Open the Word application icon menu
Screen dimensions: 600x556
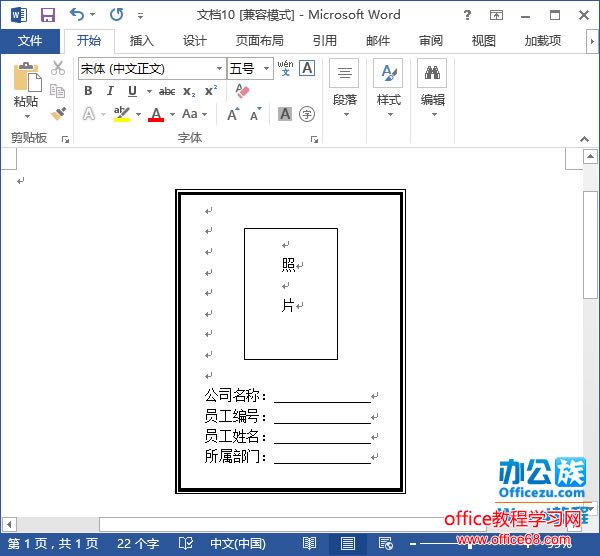tap(19, 15)
